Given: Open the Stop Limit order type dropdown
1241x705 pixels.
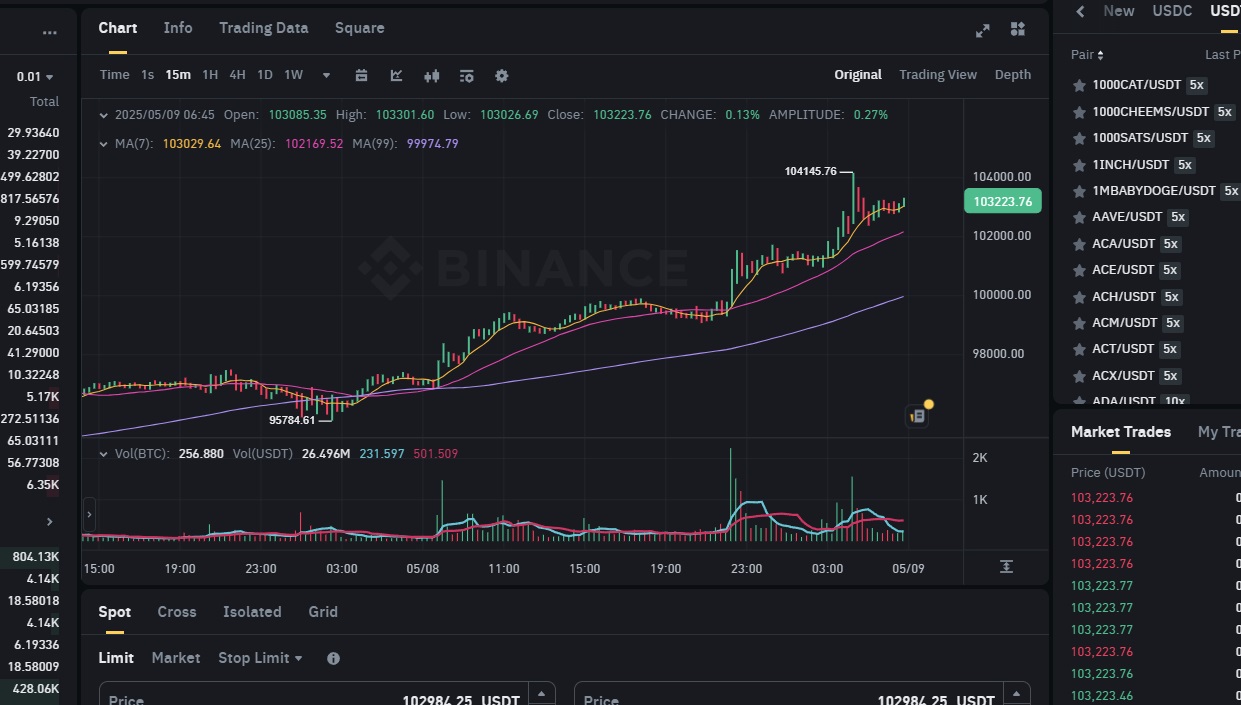Looking at the screenshot, I should click(259, 658).
